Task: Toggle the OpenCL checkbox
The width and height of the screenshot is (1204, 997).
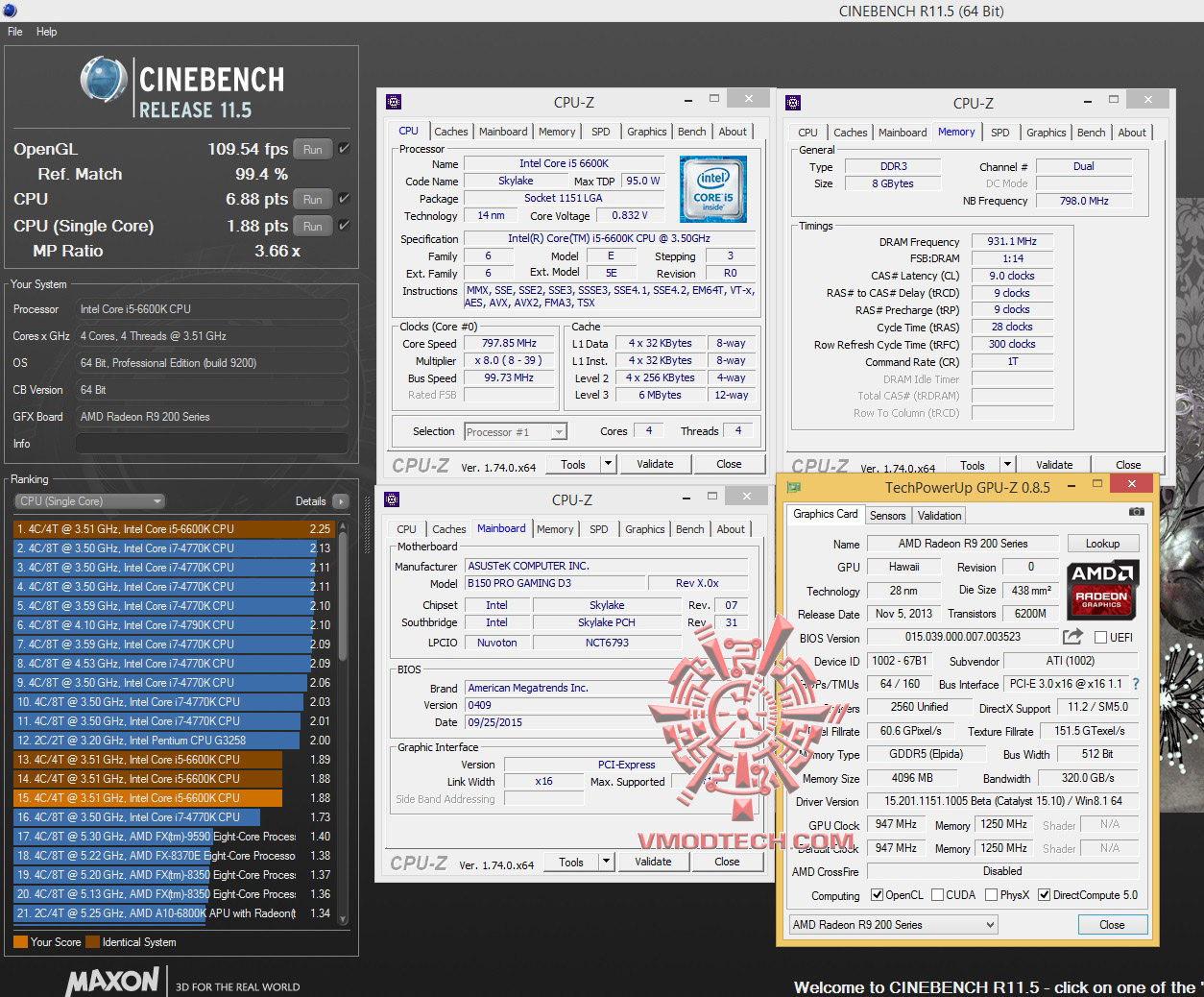Action: pyautogui.click(x=877, y=895)
